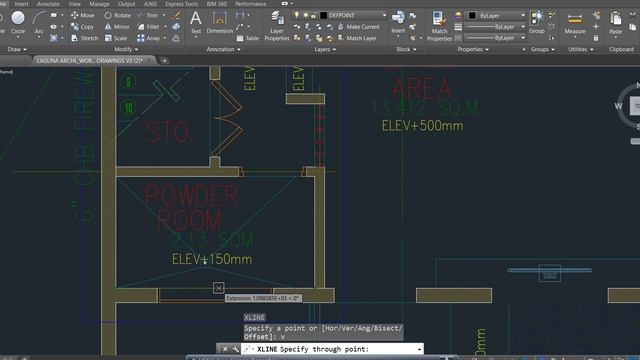This screenshot has height=360, width=640.
Task: Click the Scale tool
Action: [x=116, y=38]
